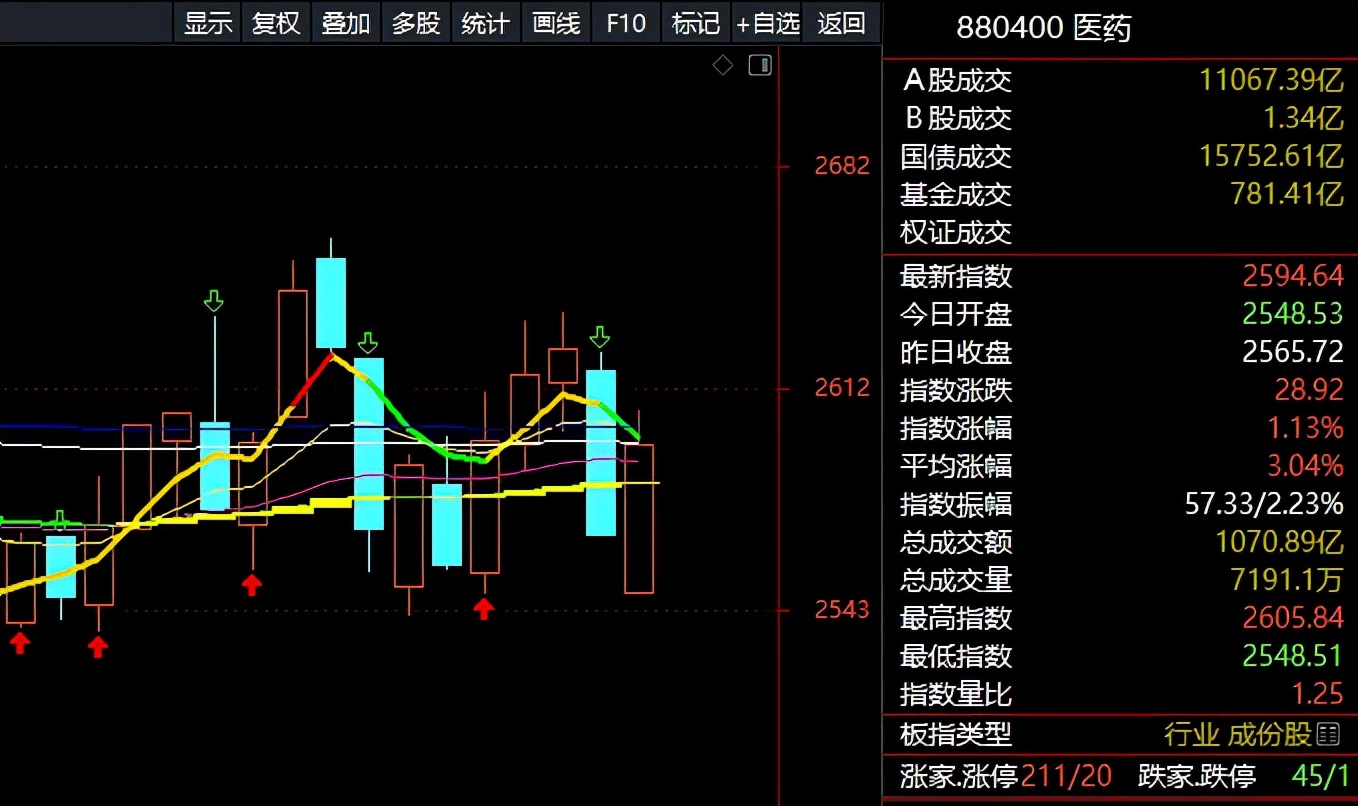Image resolution: width=1358 pixels, height=806 pixels.
Task: Select 昨日收盘 value 2565.72
Action: (x=1293, y=352)
